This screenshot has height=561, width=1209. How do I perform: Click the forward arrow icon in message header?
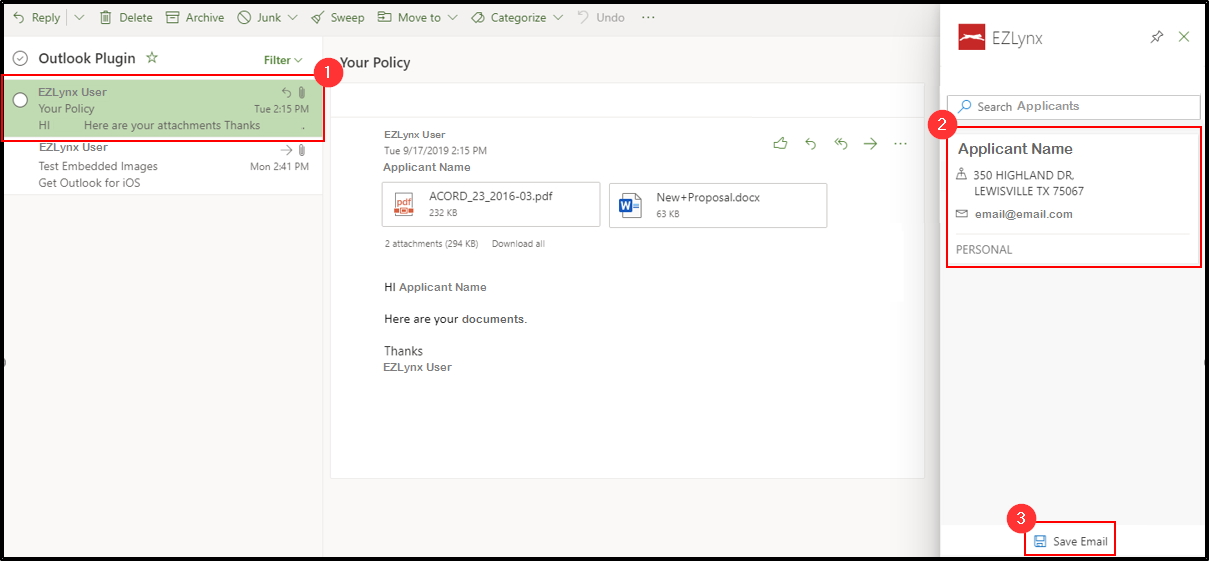point(870,144)
